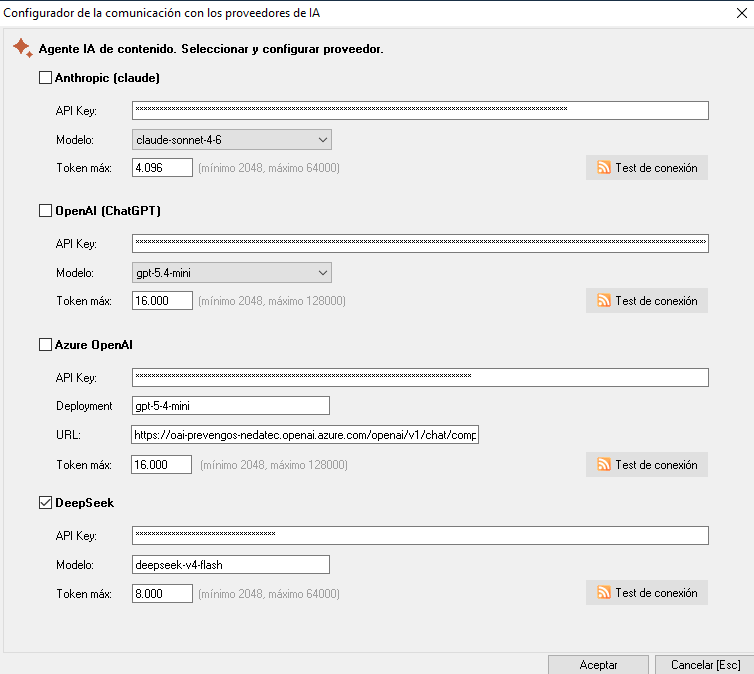
Task: Enable the OpenAI (ChatGPT) provider checkbox
Action: pyautogui.click(x=45, y=211)
